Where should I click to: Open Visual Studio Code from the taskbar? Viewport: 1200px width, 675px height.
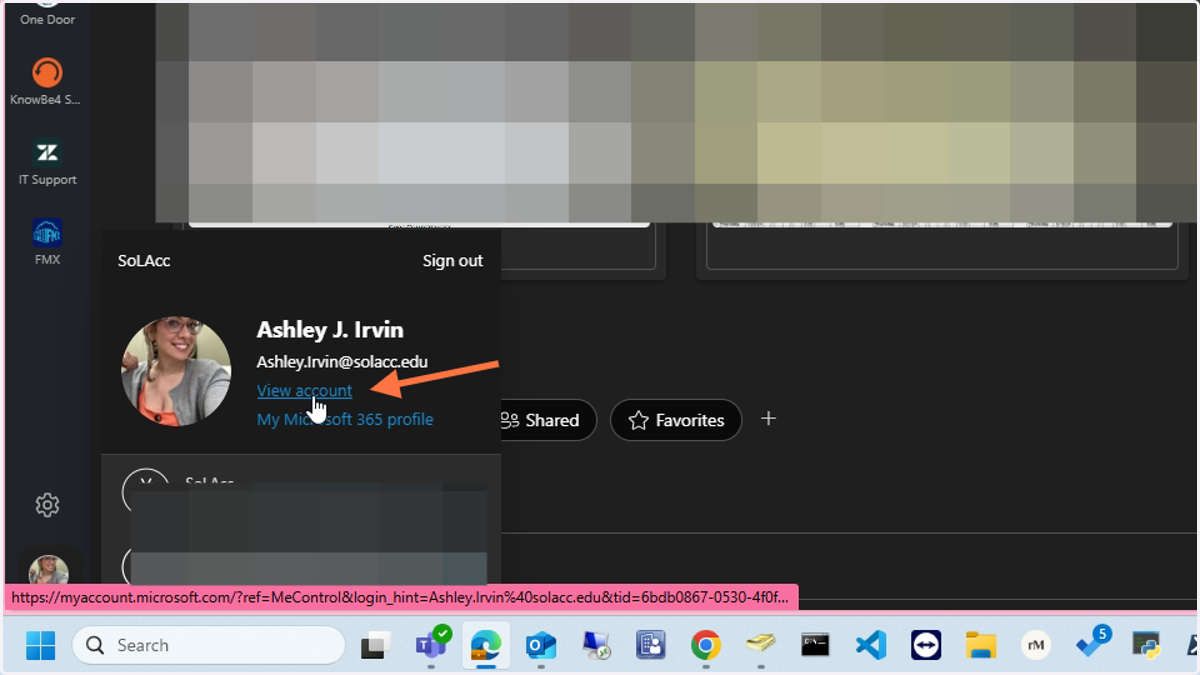click(x=871, y=646)
